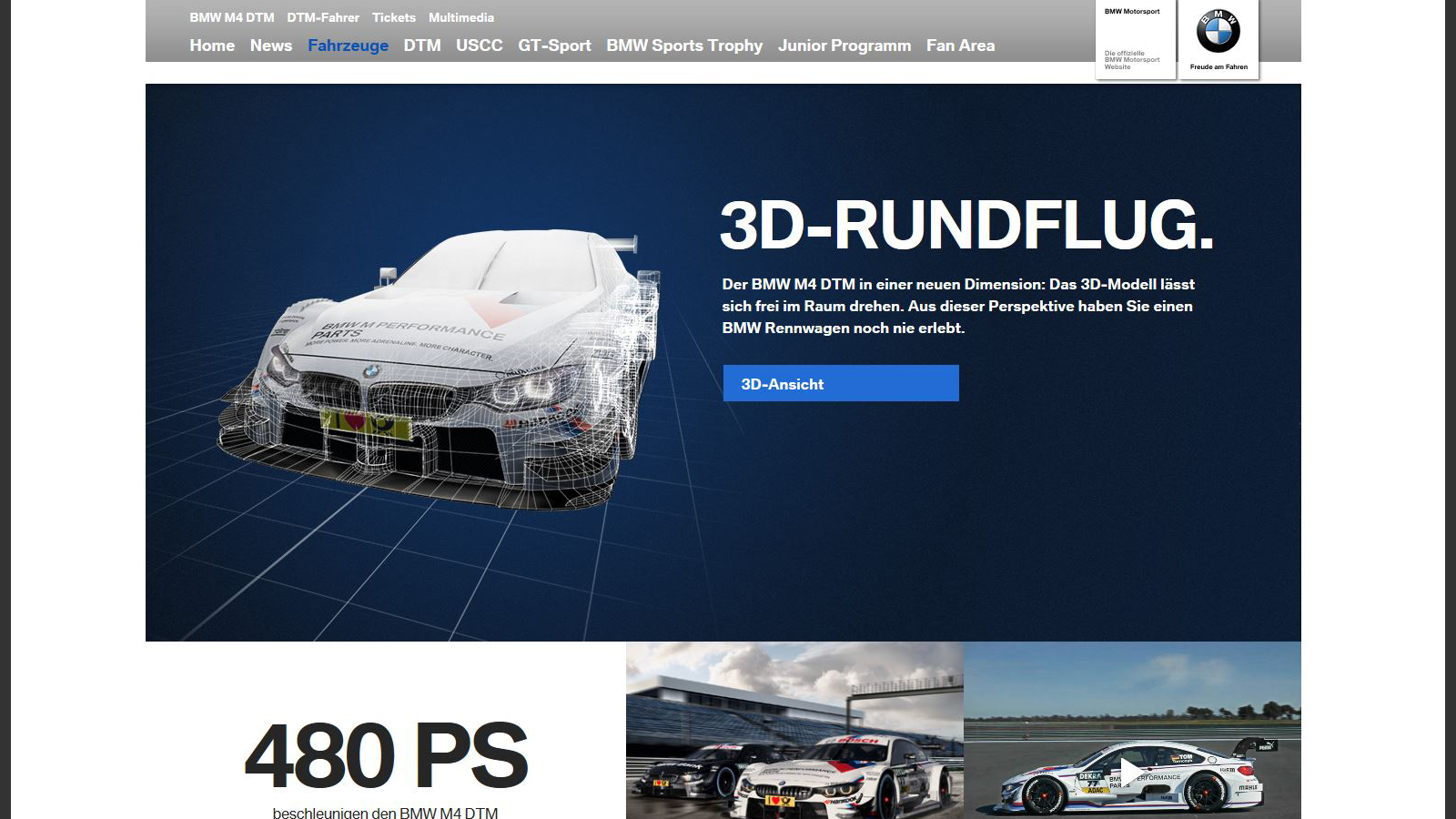Go to the News section
This screenshot has height=819, width=1456.
point(271,45)
